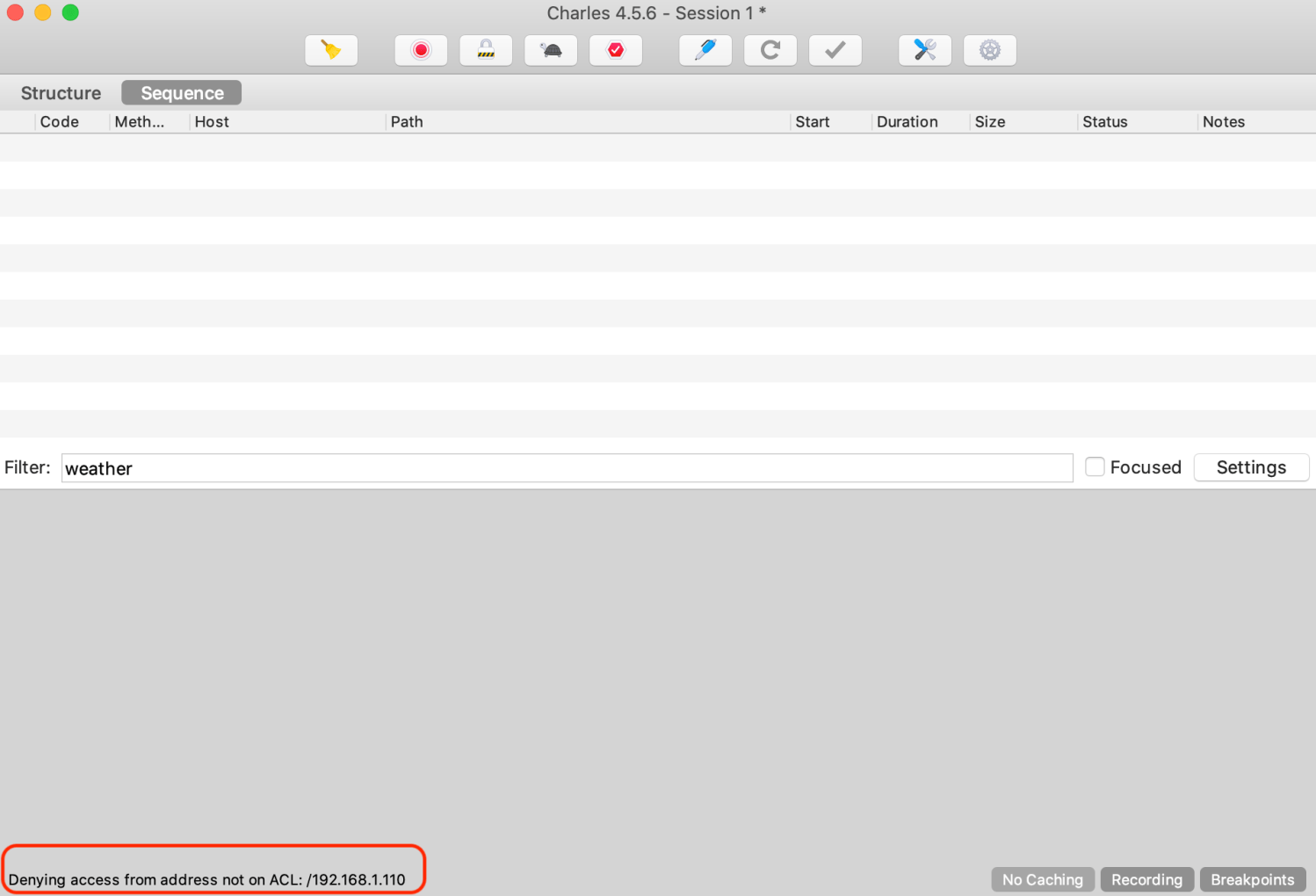Open settings with the gear icon
Image resolution: width=1316 pixels, height=896 pixels.
click(990, 50)
